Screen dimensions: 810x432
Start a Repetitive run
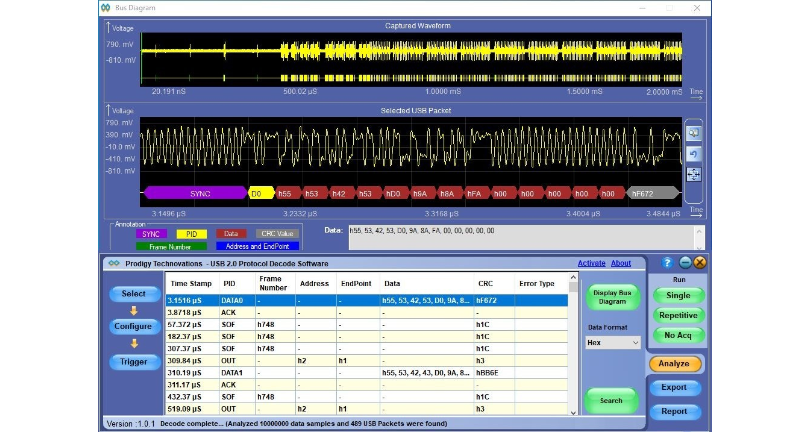[x=678, y=315]
